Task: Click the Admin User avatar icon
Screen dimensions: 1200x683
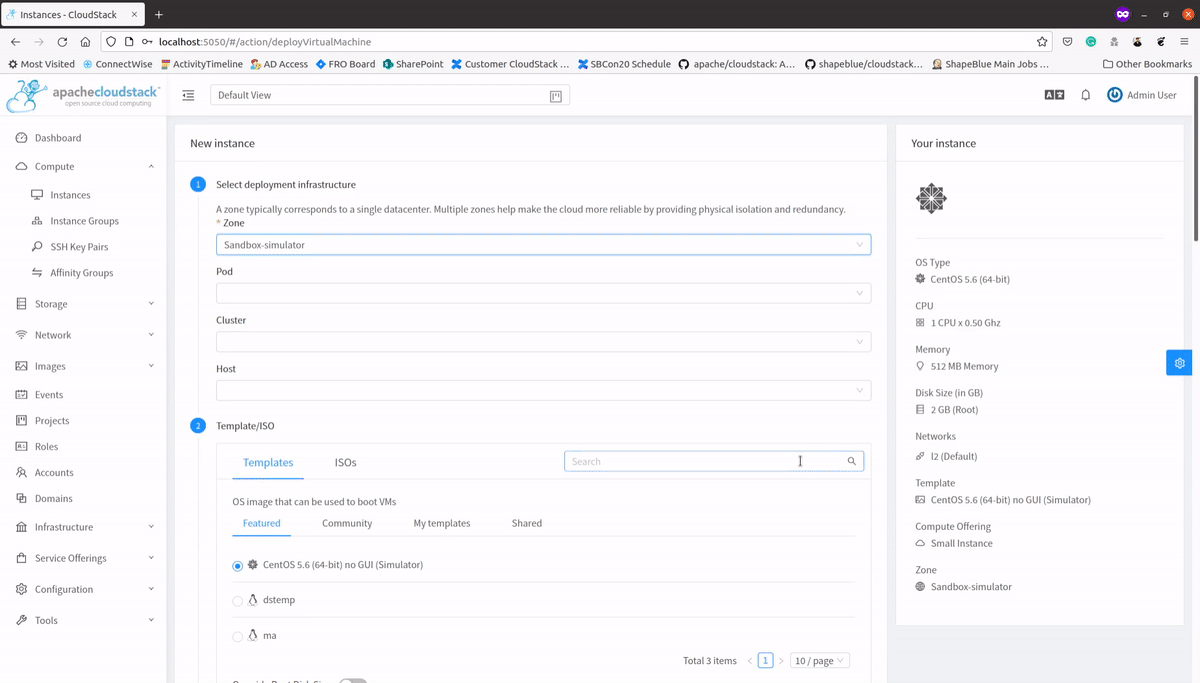Action: pyautogui.click(x=1115, y=95)
